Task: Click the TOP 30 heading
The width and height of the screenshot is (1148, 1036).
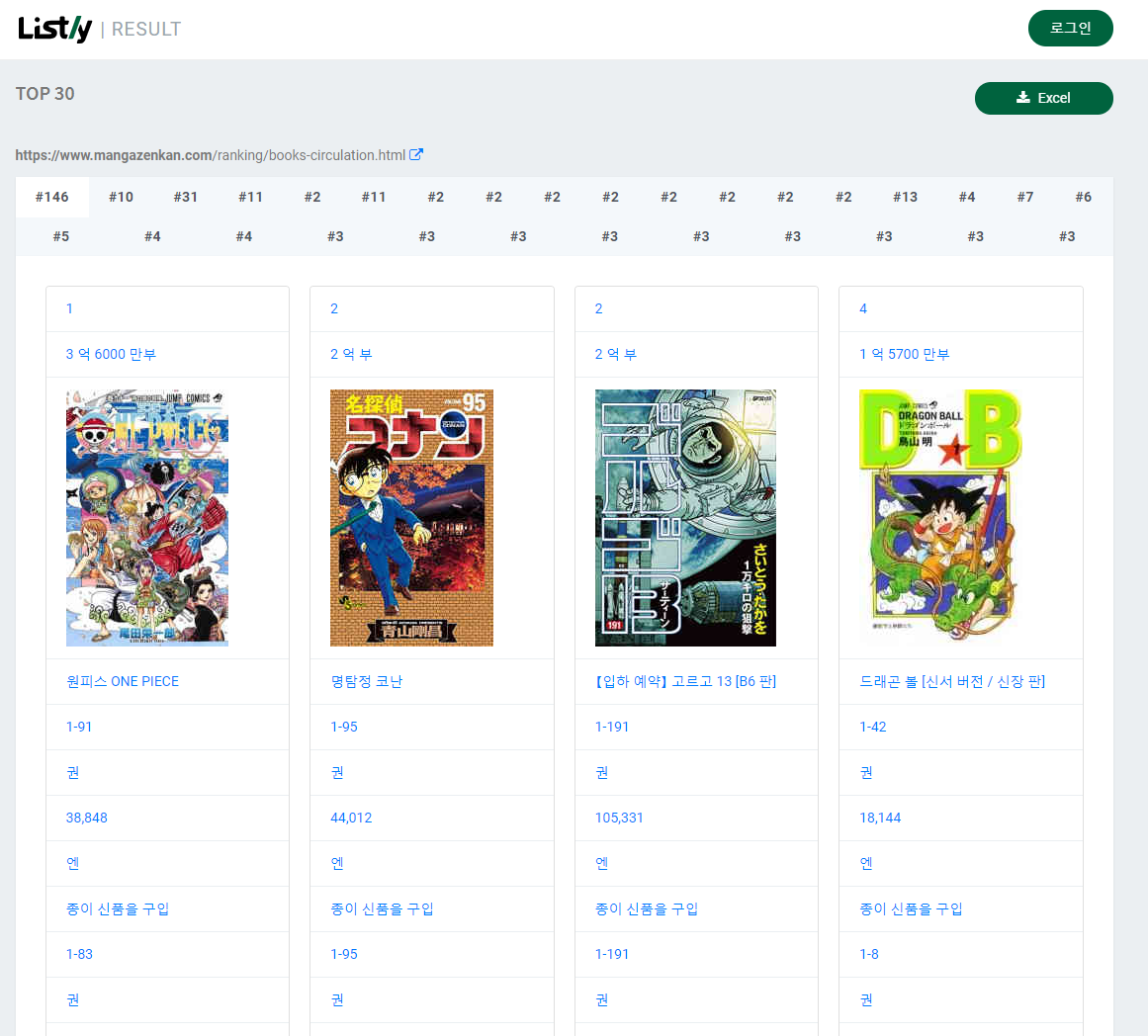Action: [45, 94]
